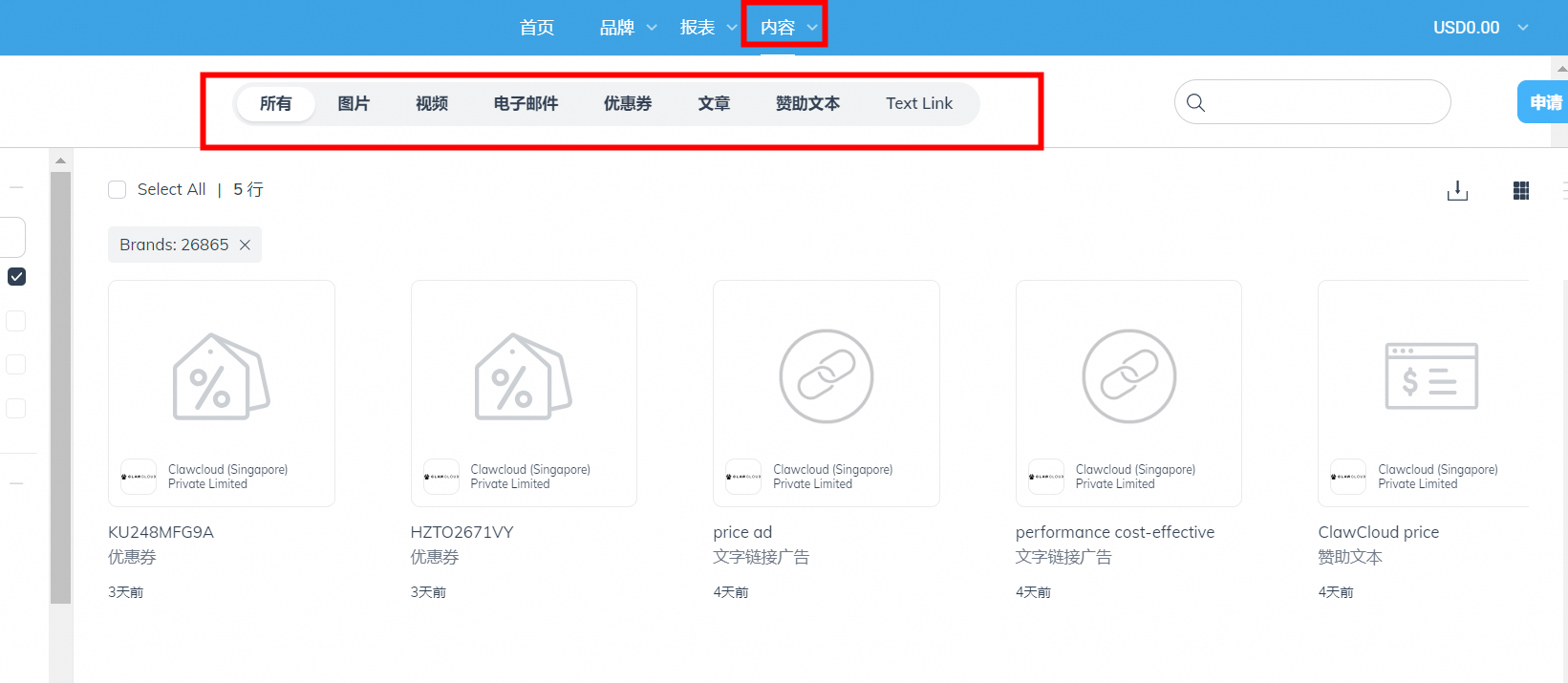Expand the 报表 dropdown menu

tap(708, 28)
